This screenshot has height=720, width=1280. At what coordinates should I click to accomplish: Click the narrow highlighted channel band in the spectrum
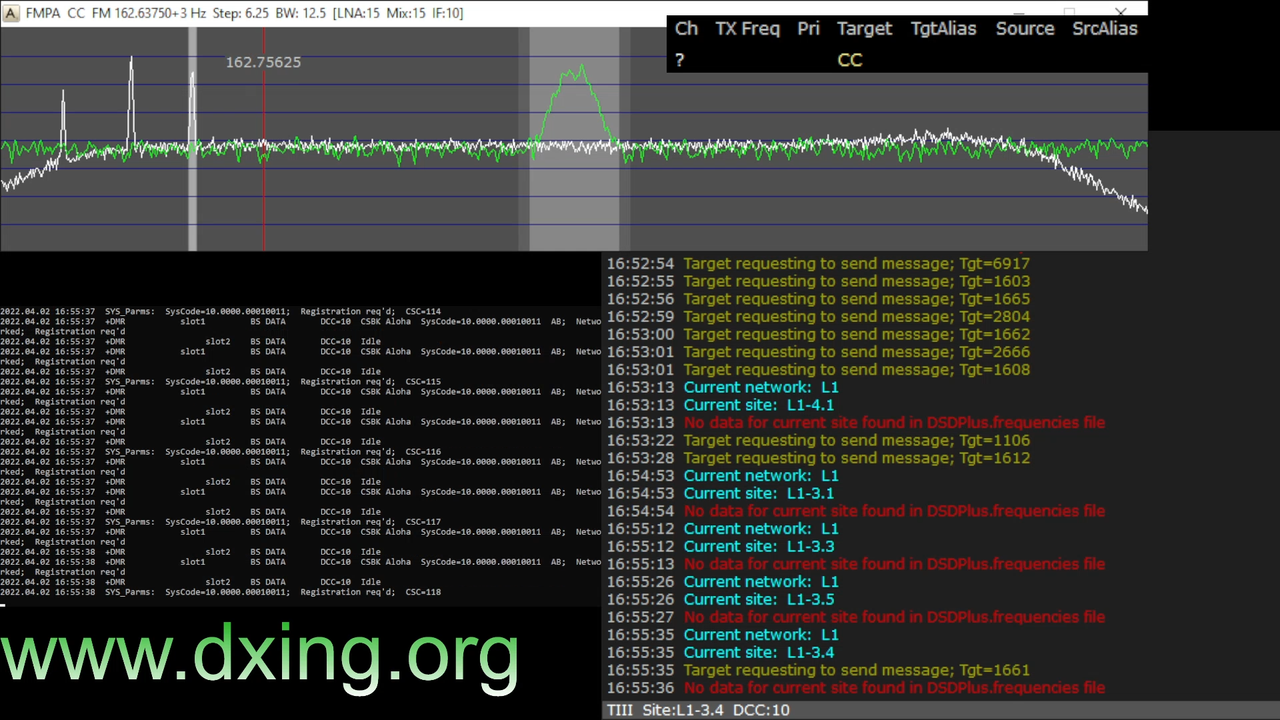[x=193, y=140]
